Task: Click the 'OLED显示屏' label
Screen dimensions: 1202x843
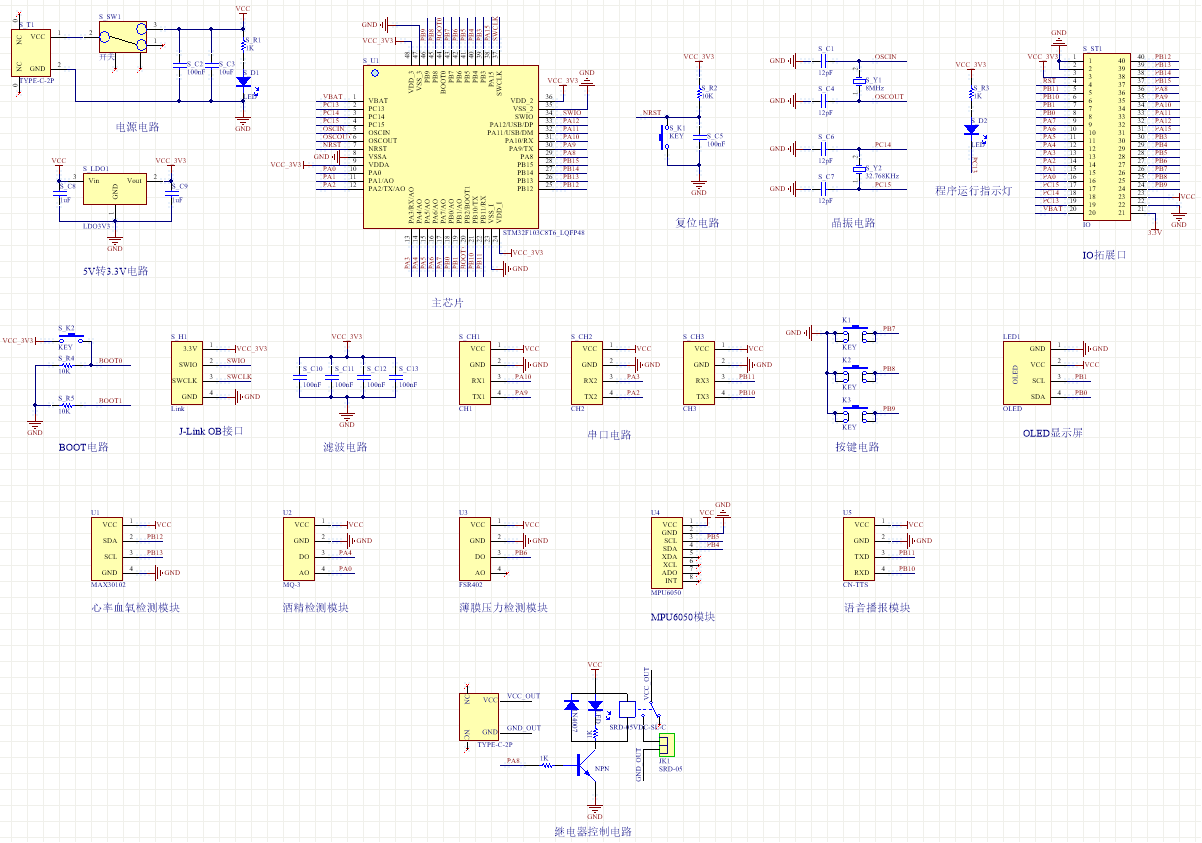Action: click(1052, 433)
